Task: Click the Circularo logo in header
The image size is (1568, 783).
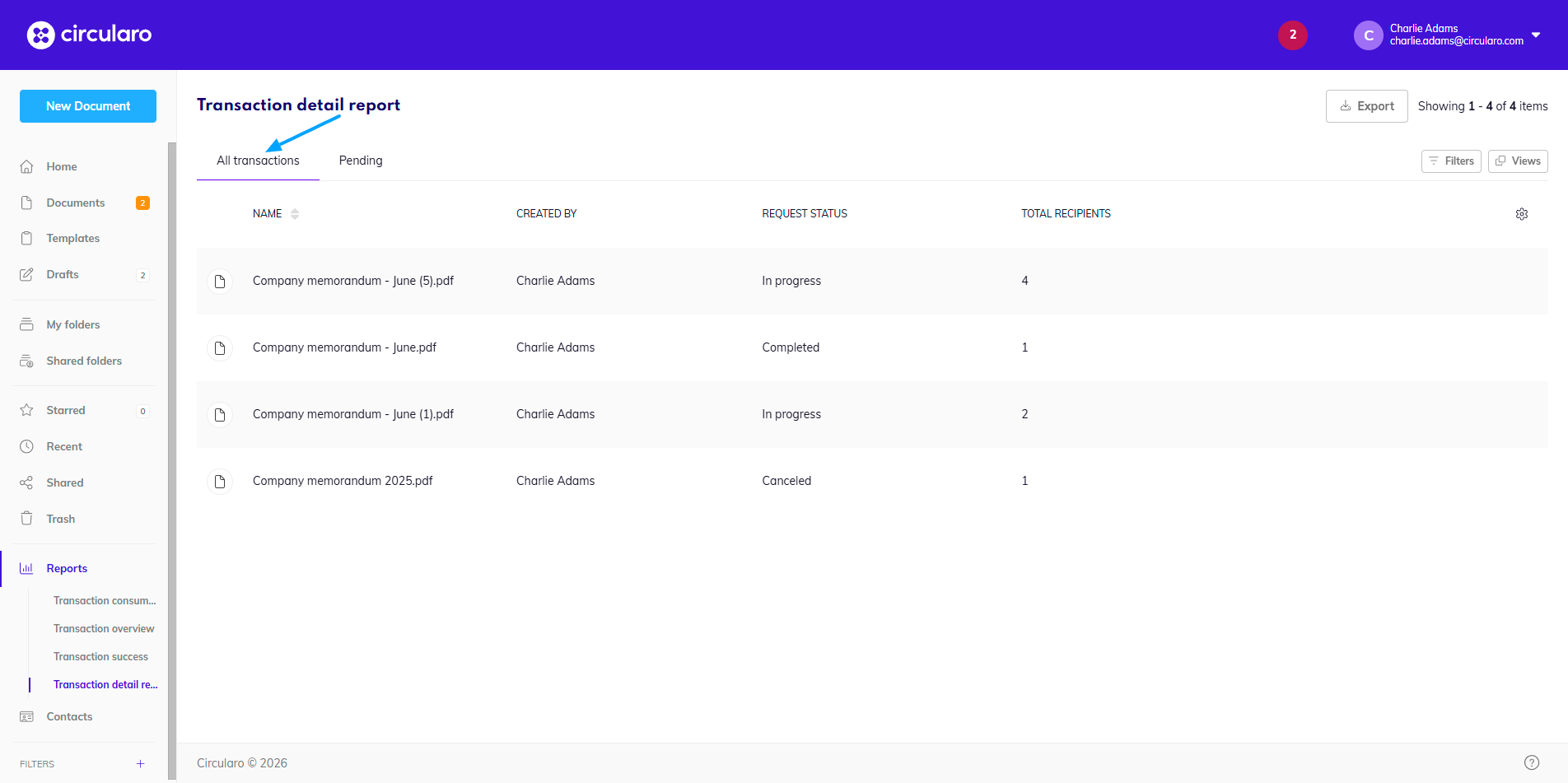Action: pyautogui.click(x=89, y=35)
